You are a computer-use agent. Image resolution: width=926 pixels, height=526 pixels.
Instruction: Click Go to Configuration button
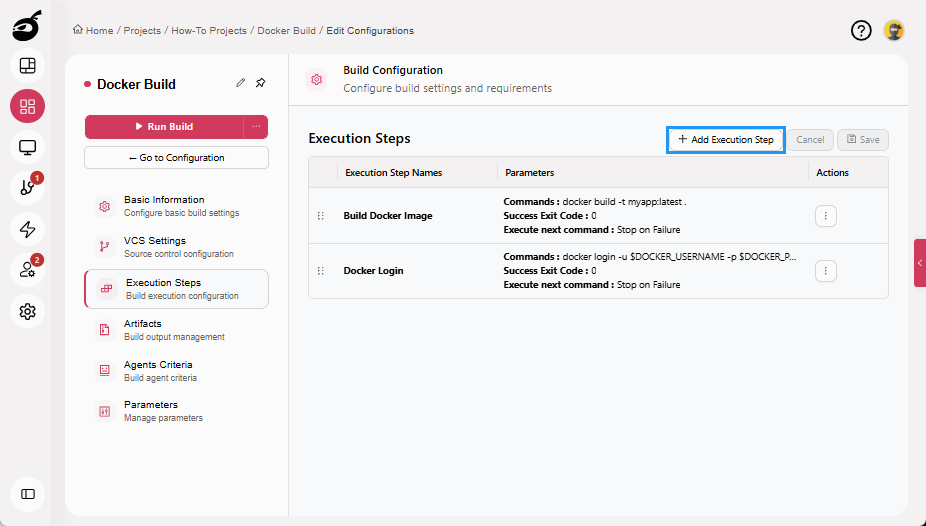pos(177,158)
